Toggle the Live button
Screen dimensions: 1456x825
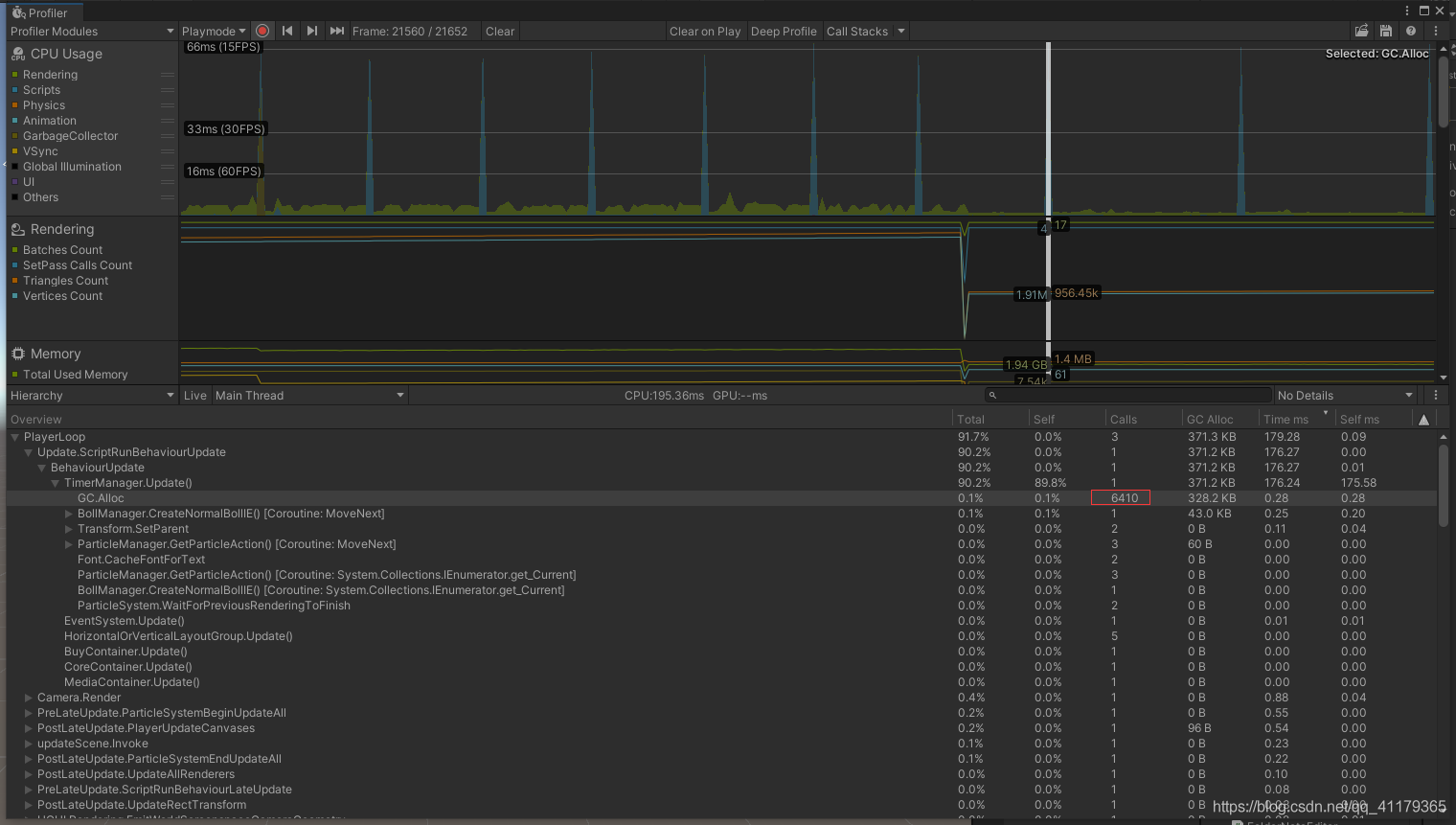coord(195,395)
